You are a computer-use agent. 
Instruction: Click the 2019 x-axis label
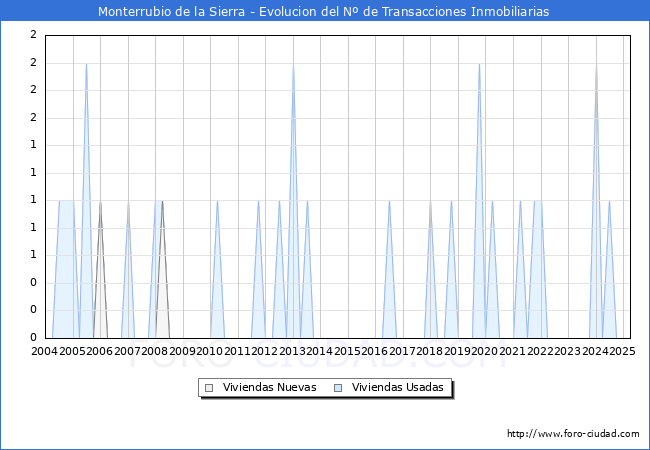coord(457,351)
